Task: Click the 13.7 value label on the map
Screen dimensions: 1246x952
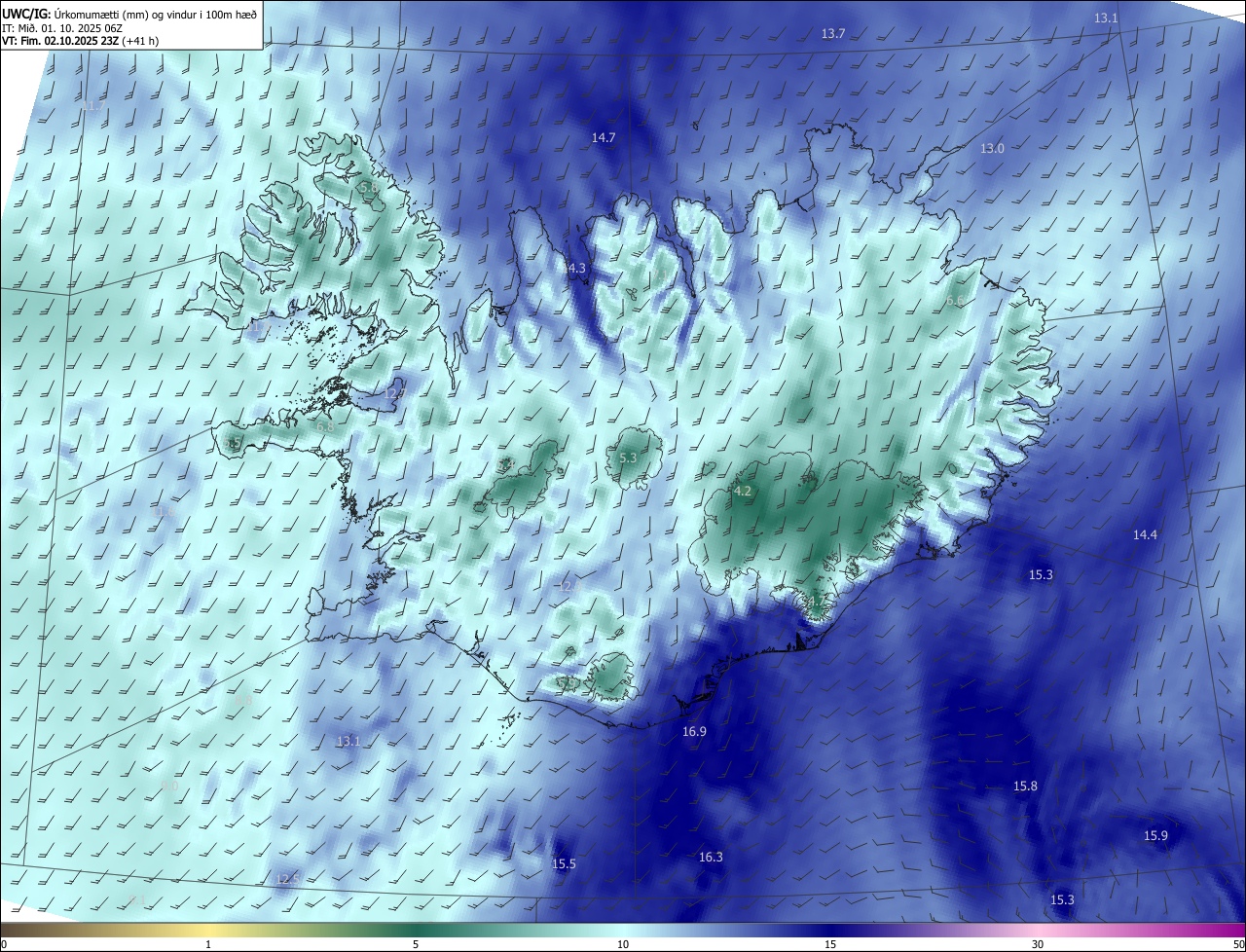Action: pyautogui.click(x=833, y=34)
